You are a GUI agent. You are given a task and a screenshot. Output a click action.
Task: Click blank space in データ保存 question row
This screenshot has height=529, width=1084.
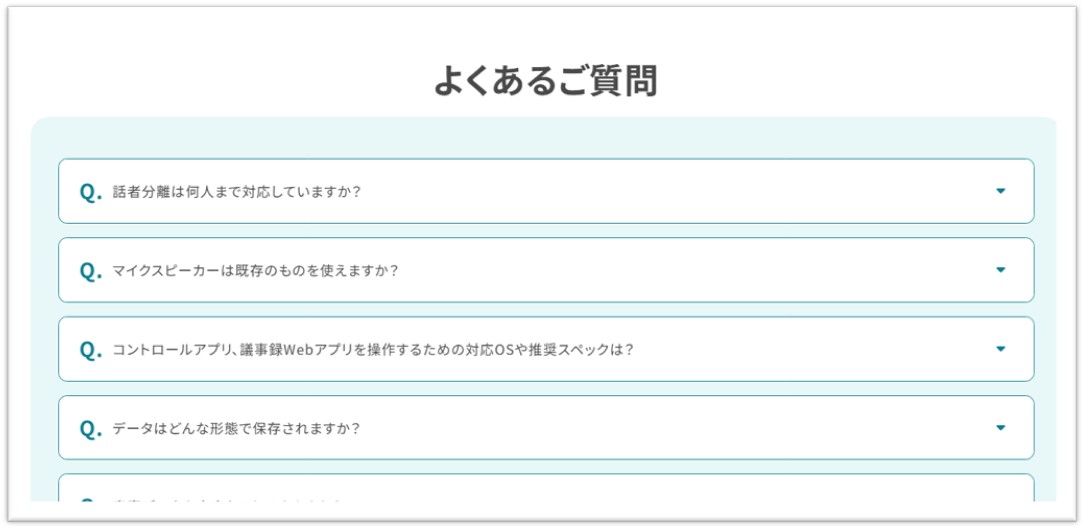point(680,429)
